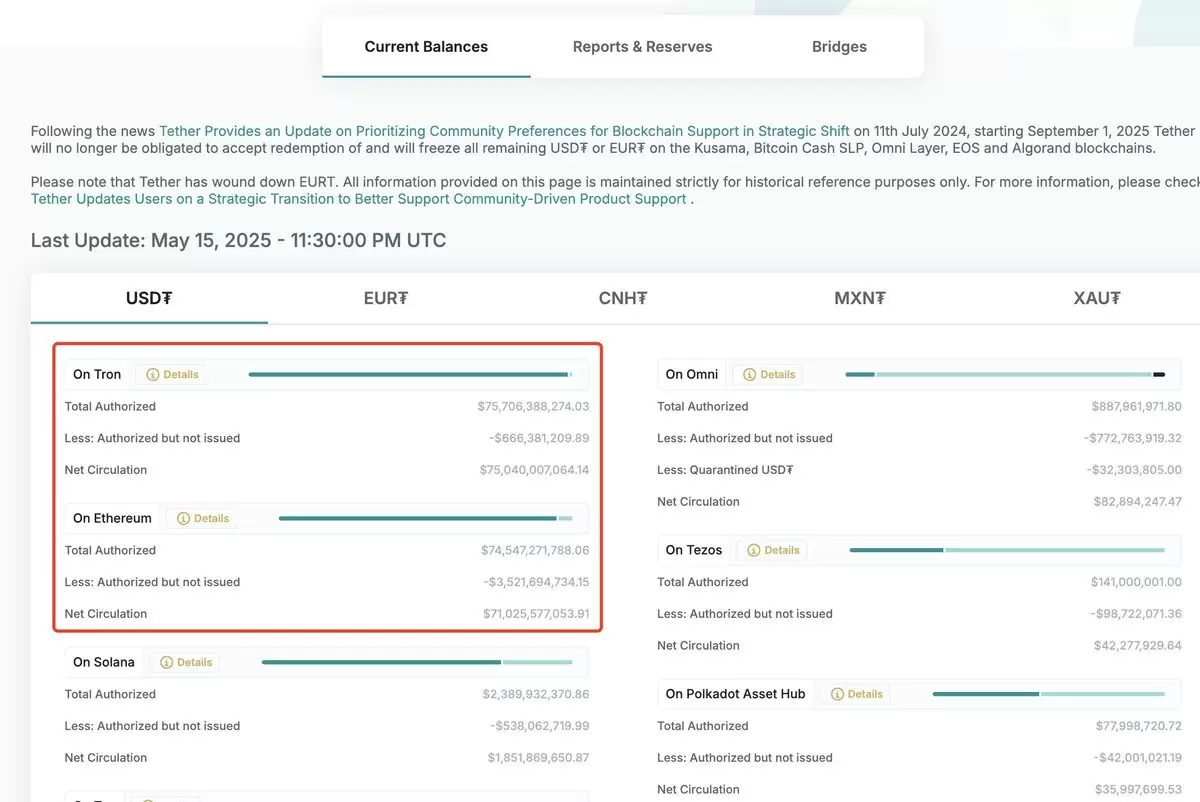Click Omni not-issued value -$772,763,919.32
The height and width of the screenshot is (802, 1200).
(1133, 438)
